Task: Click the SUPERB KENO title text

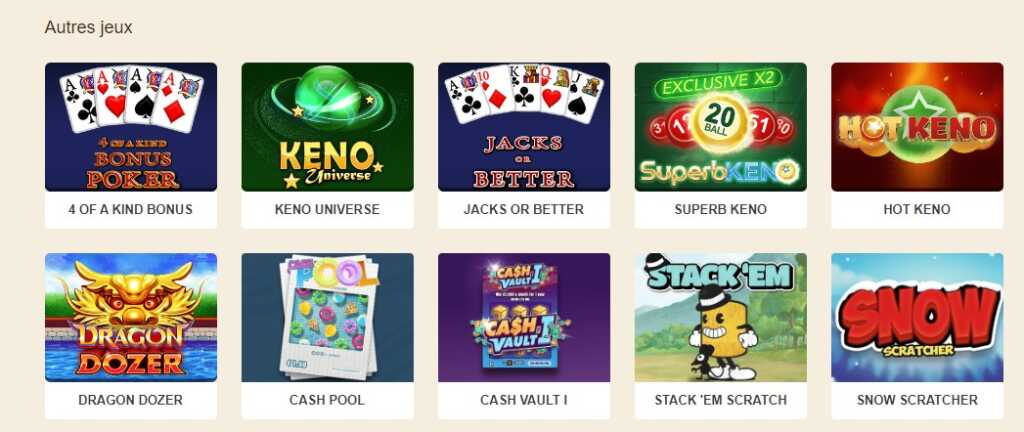Action: point(720,209)
